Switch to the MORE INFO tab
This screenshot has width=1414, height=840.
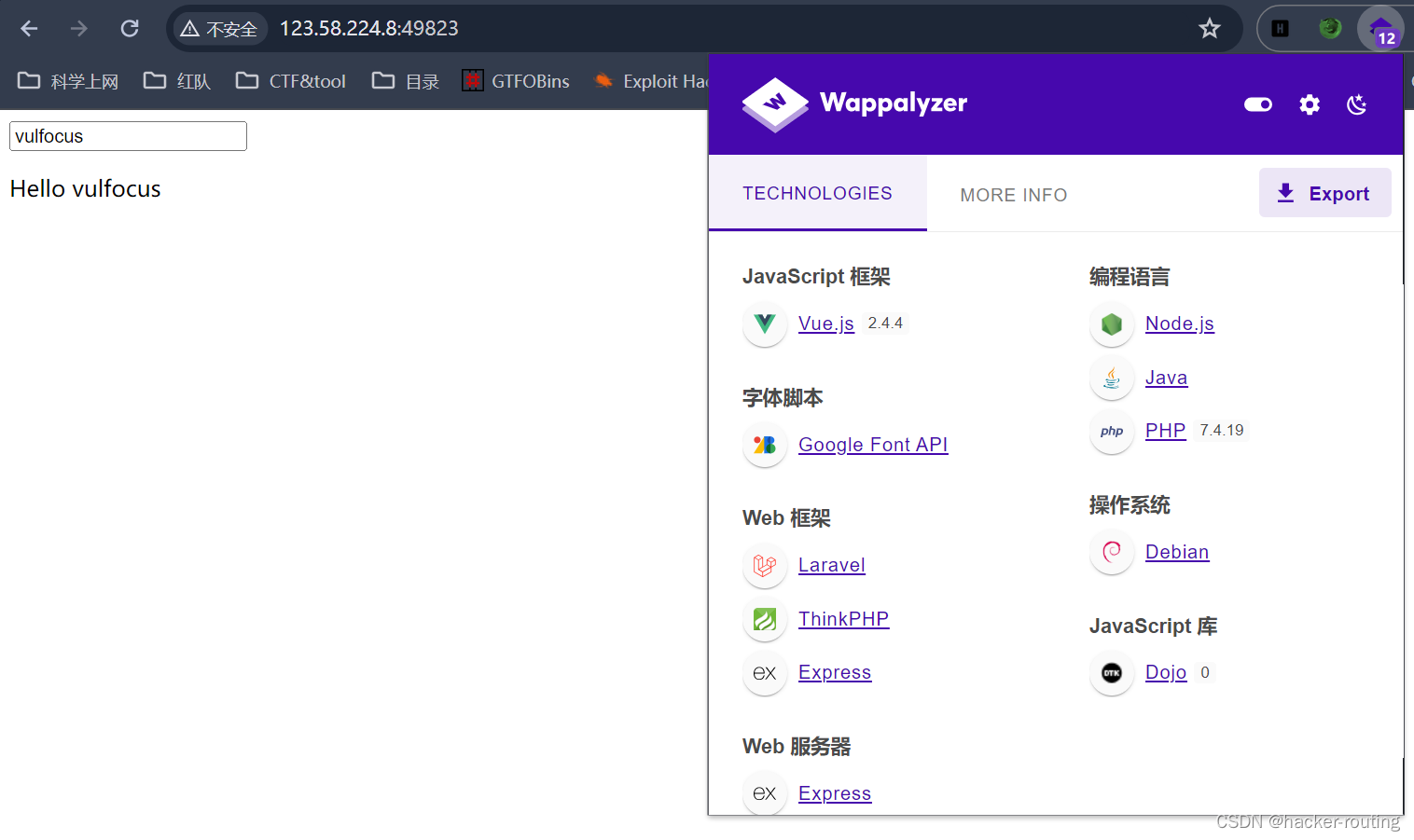tap(1014, 195)
